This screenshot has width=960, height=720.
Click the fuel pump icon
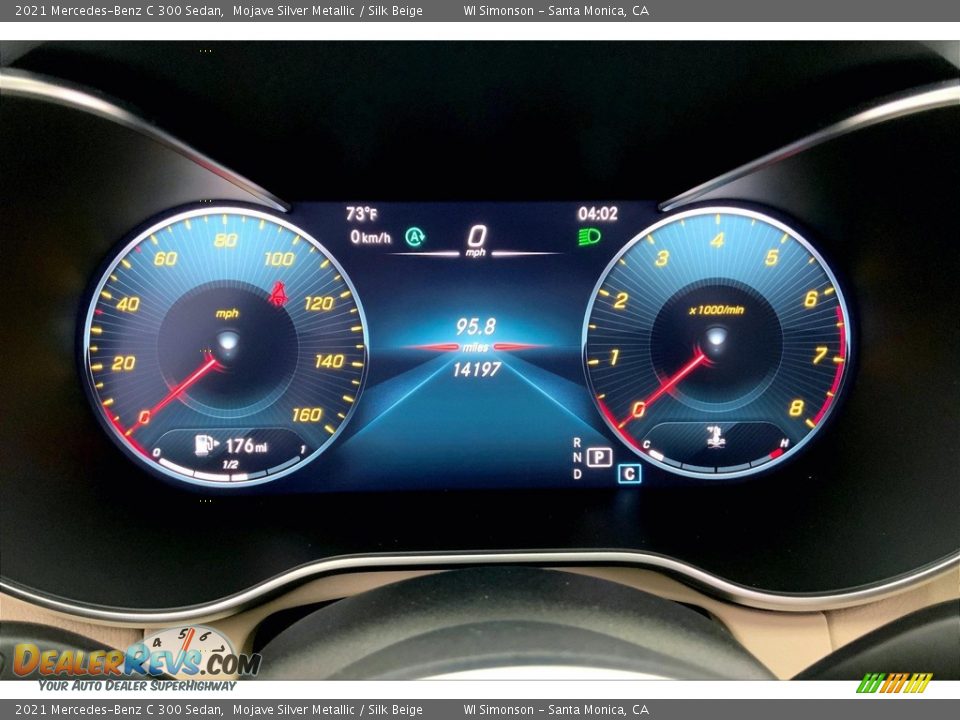[x=206, y=445]
